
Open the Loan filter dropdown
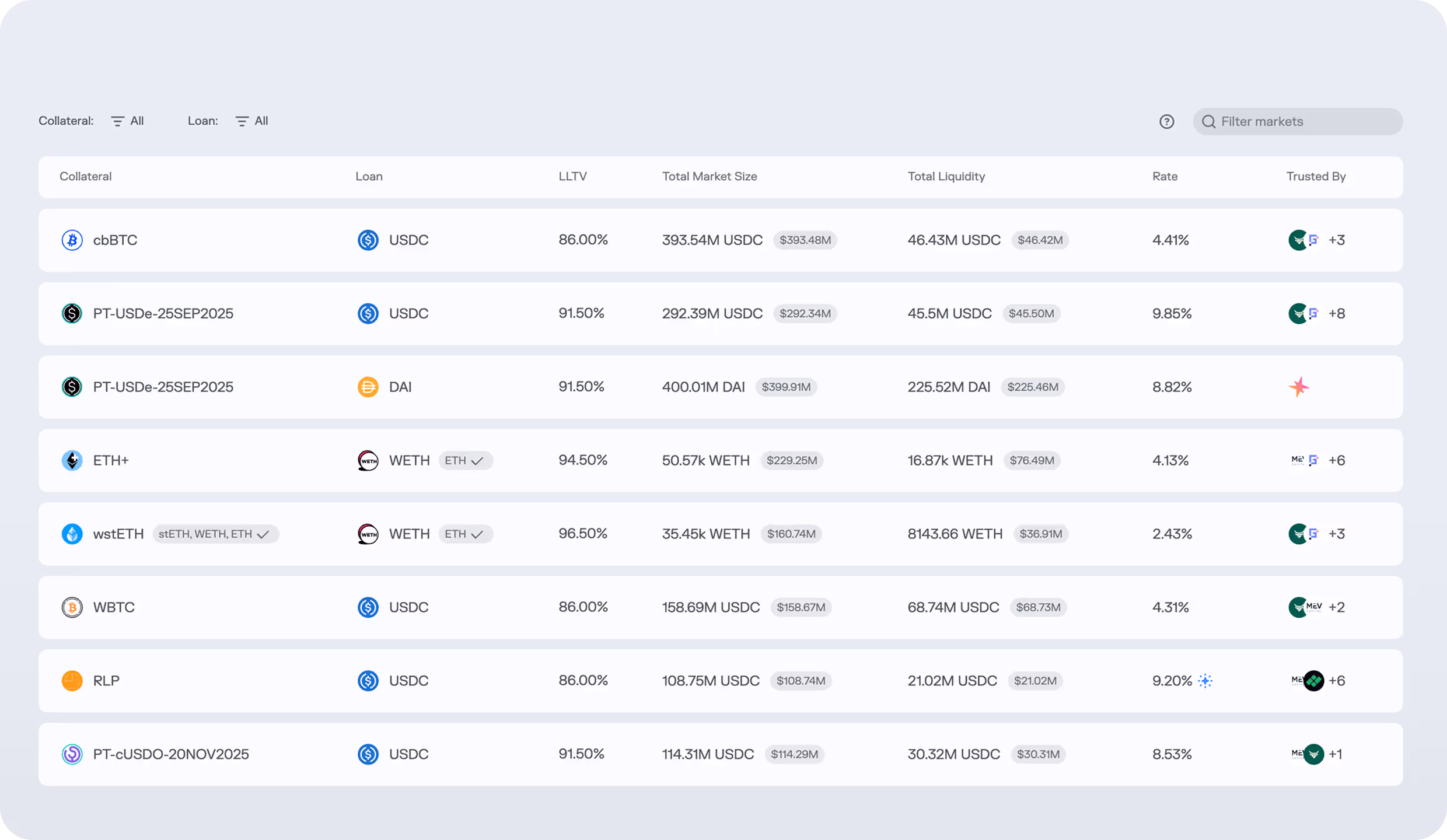click(x=252, y=121)
